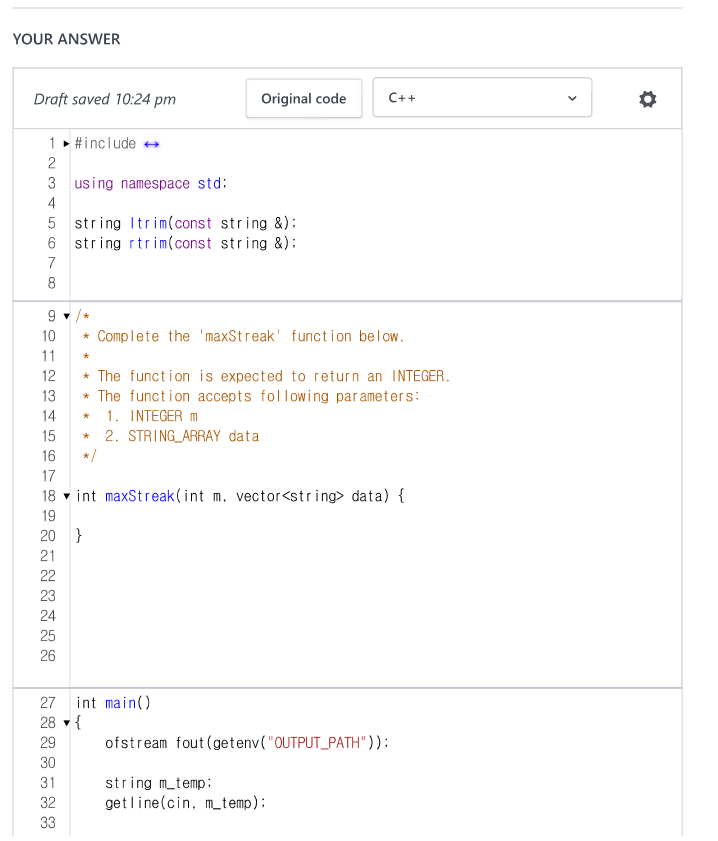Click the rtrim declaration on line 6
The height and width of the screenshot is (841, 718).
click(185, 244)
